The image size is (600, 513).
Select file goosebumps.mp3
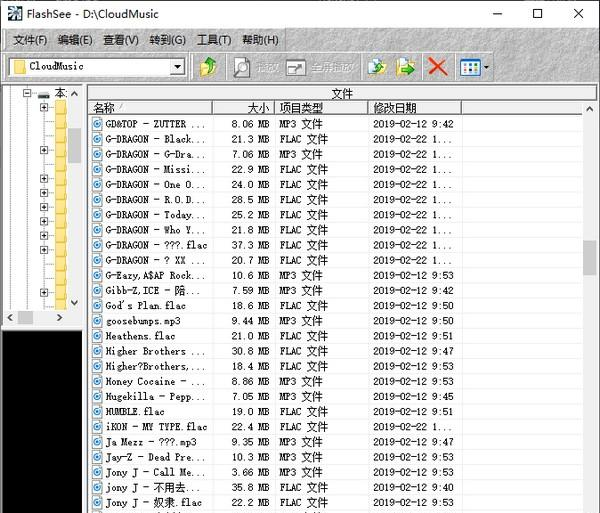143,321
